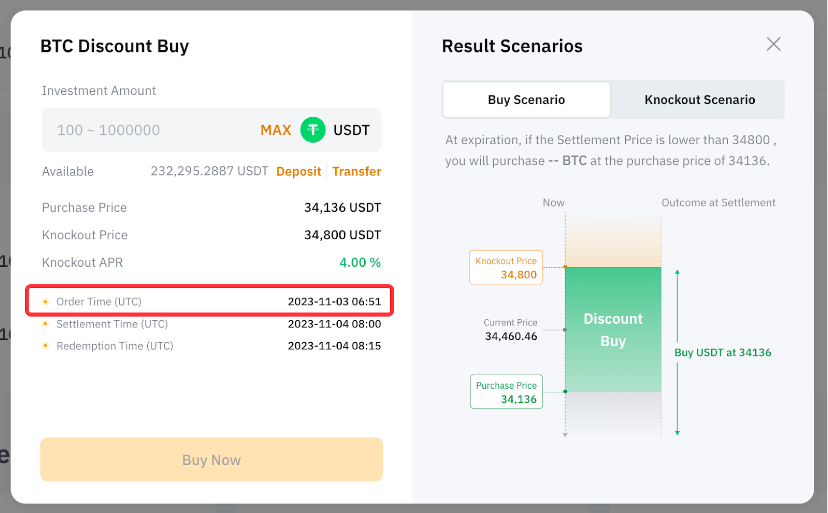Click the Order Time 2023-11-03 06:51 value

pyautogui.click(x=334, y=301)
